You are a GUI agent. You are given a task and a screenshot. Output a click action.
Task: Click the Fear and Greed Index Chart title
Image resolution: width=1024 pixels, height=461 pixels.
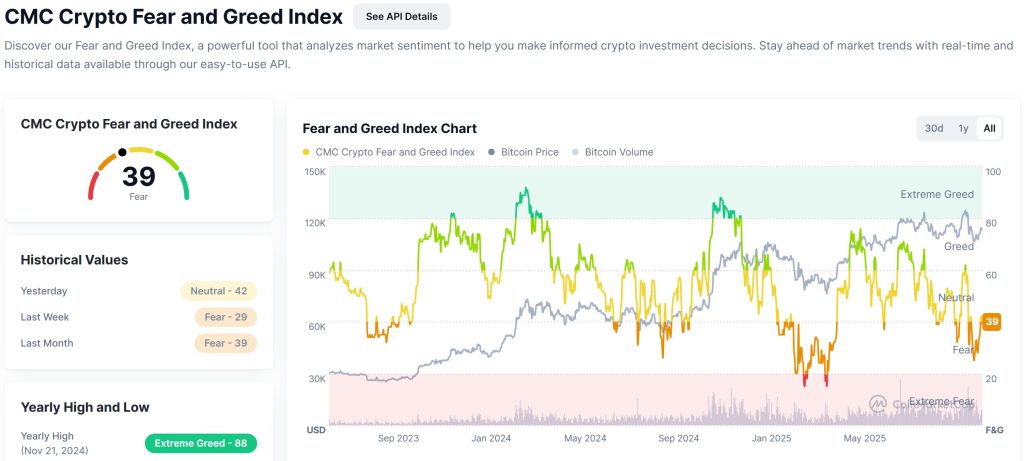coord(389,129)
